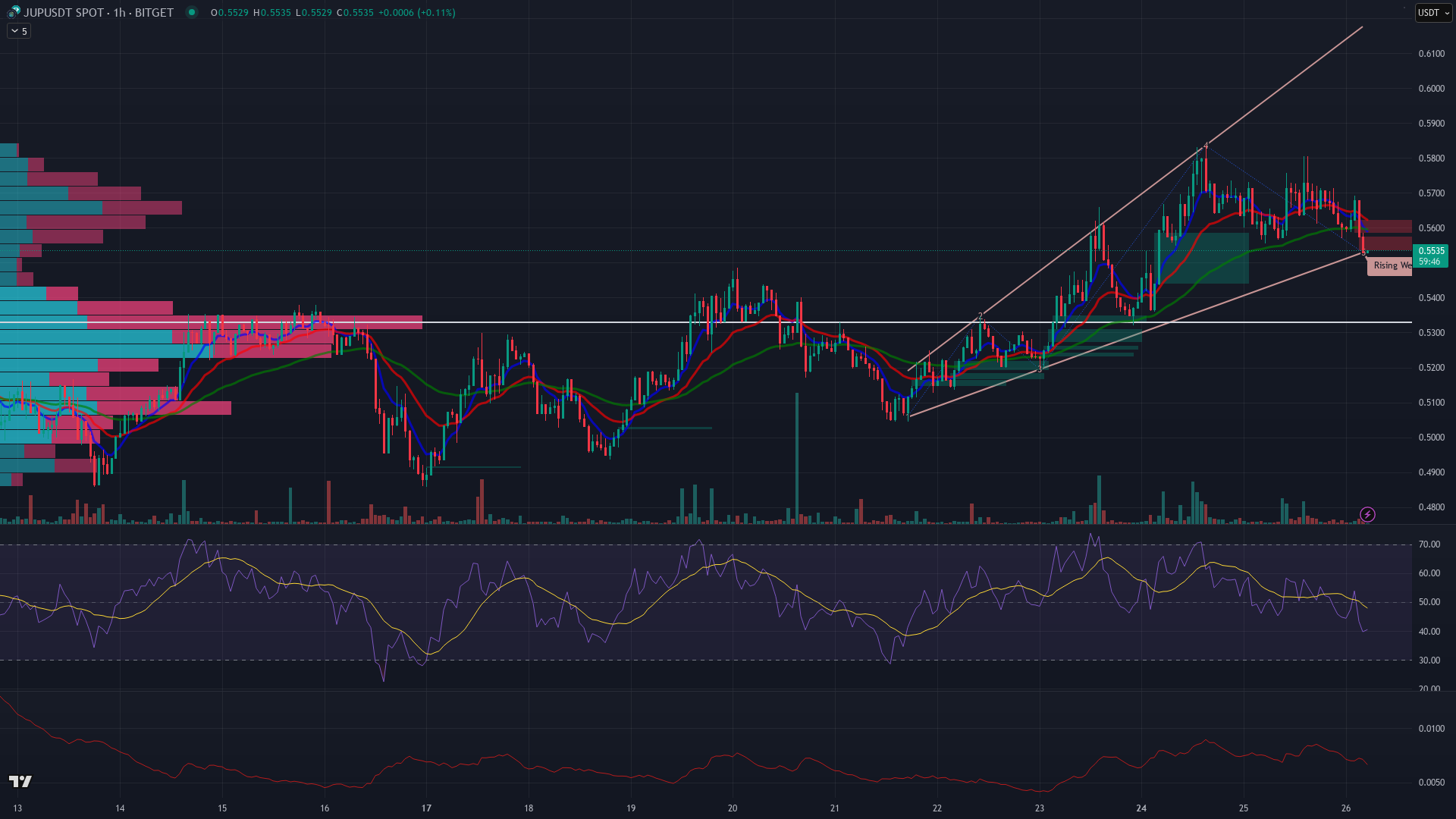1456x819 pixels.
Task: Click the JUPUSDT symbol logo icon
Action: coord(14,12)
